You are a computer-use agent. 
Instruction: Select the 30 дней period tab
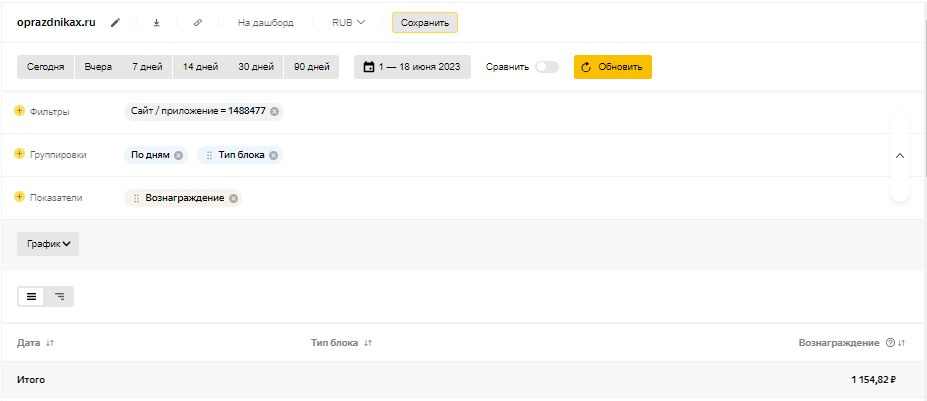[255, 67]
